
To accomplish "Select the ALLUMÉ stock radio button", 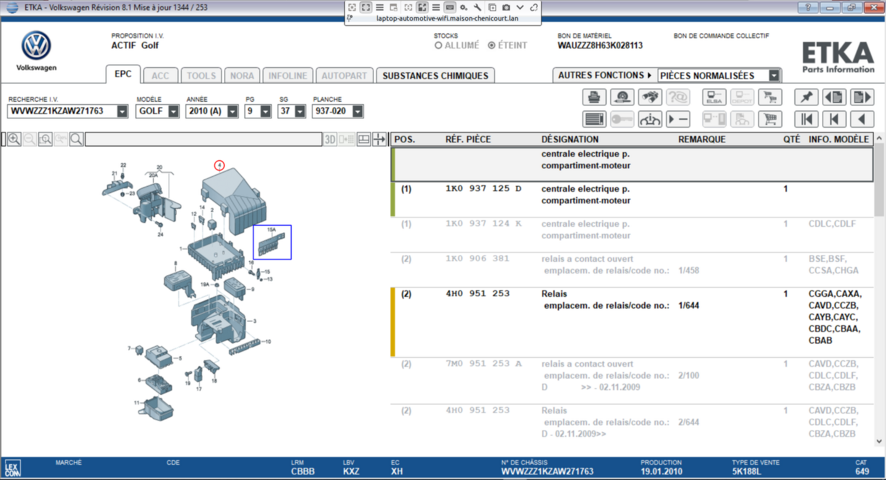I will (x=438, y=46).
